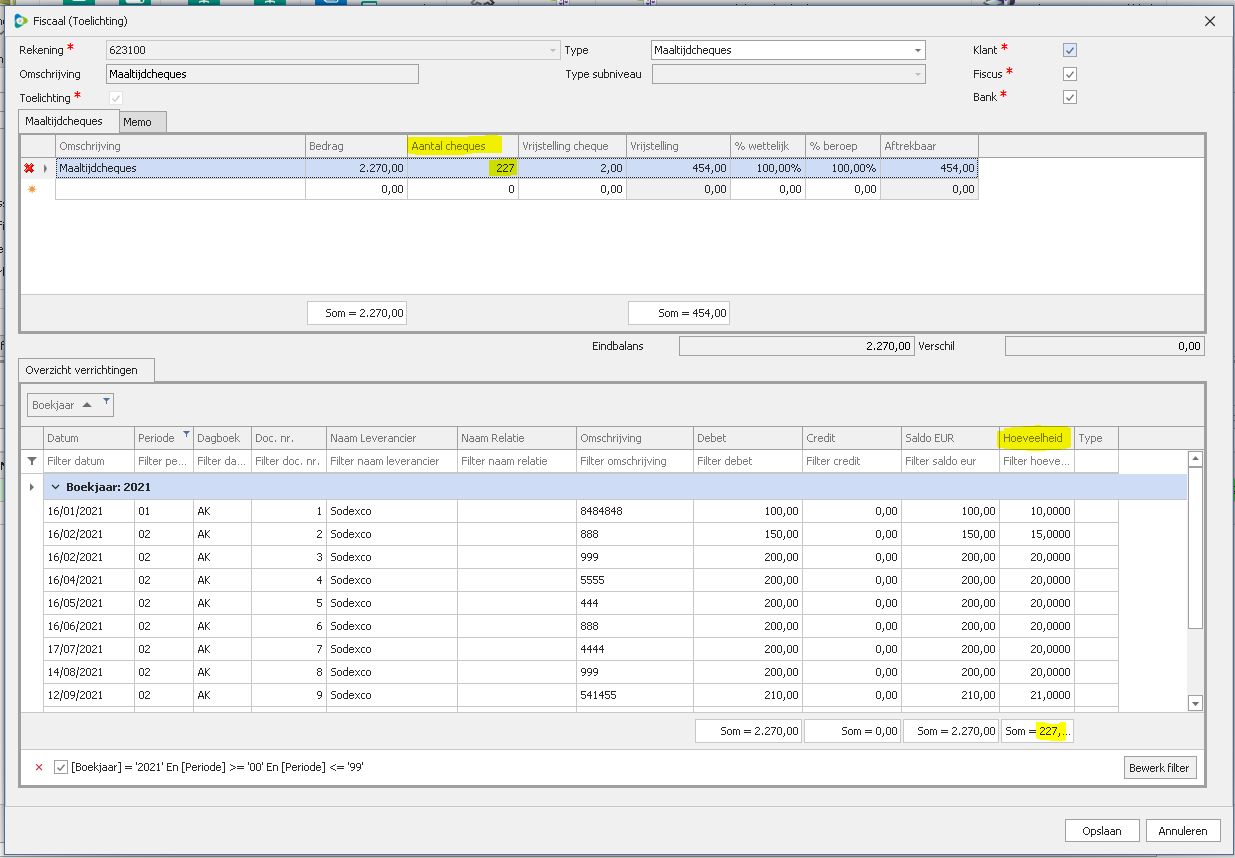Viewport: 1235px width, 858px height.
Task: Click the filter icon on Boekjaar group chip
Action: tap(107, 401)
